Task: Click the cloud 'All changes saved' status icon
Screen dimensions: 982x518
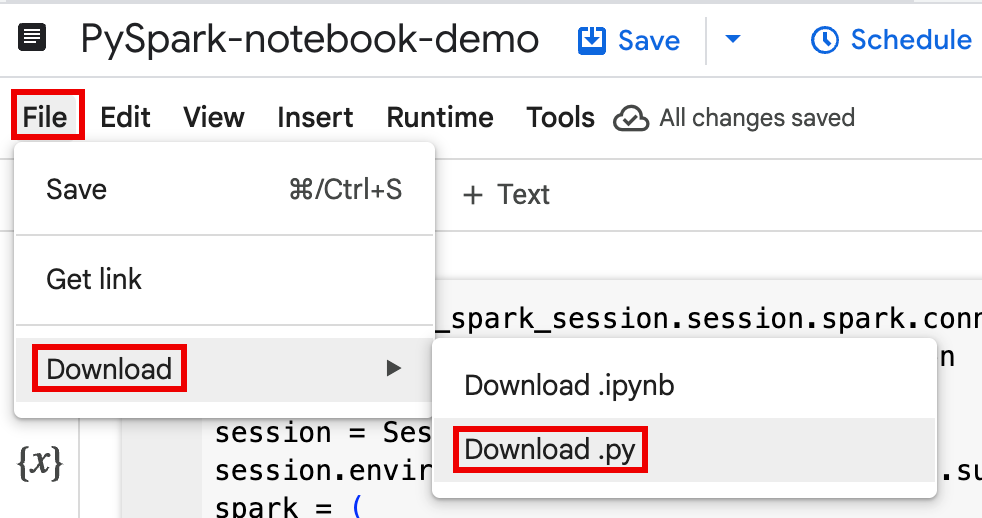Action: click(631, 118)
